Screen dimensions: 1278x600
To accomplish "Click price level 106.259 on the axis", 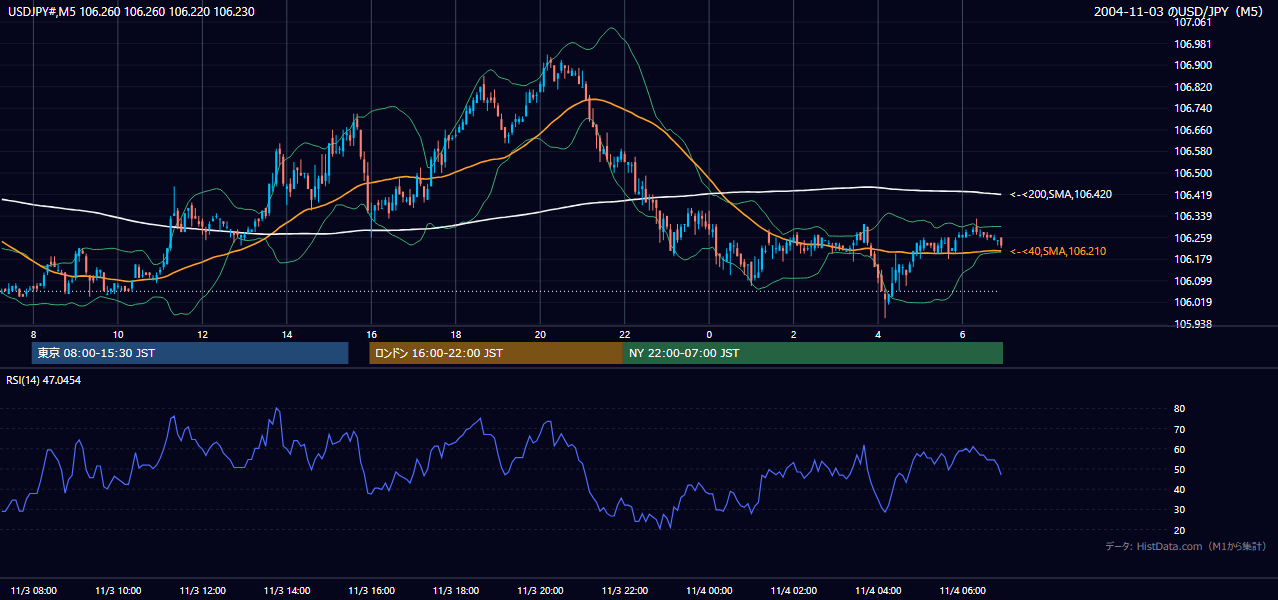I will click(1194, 238).
